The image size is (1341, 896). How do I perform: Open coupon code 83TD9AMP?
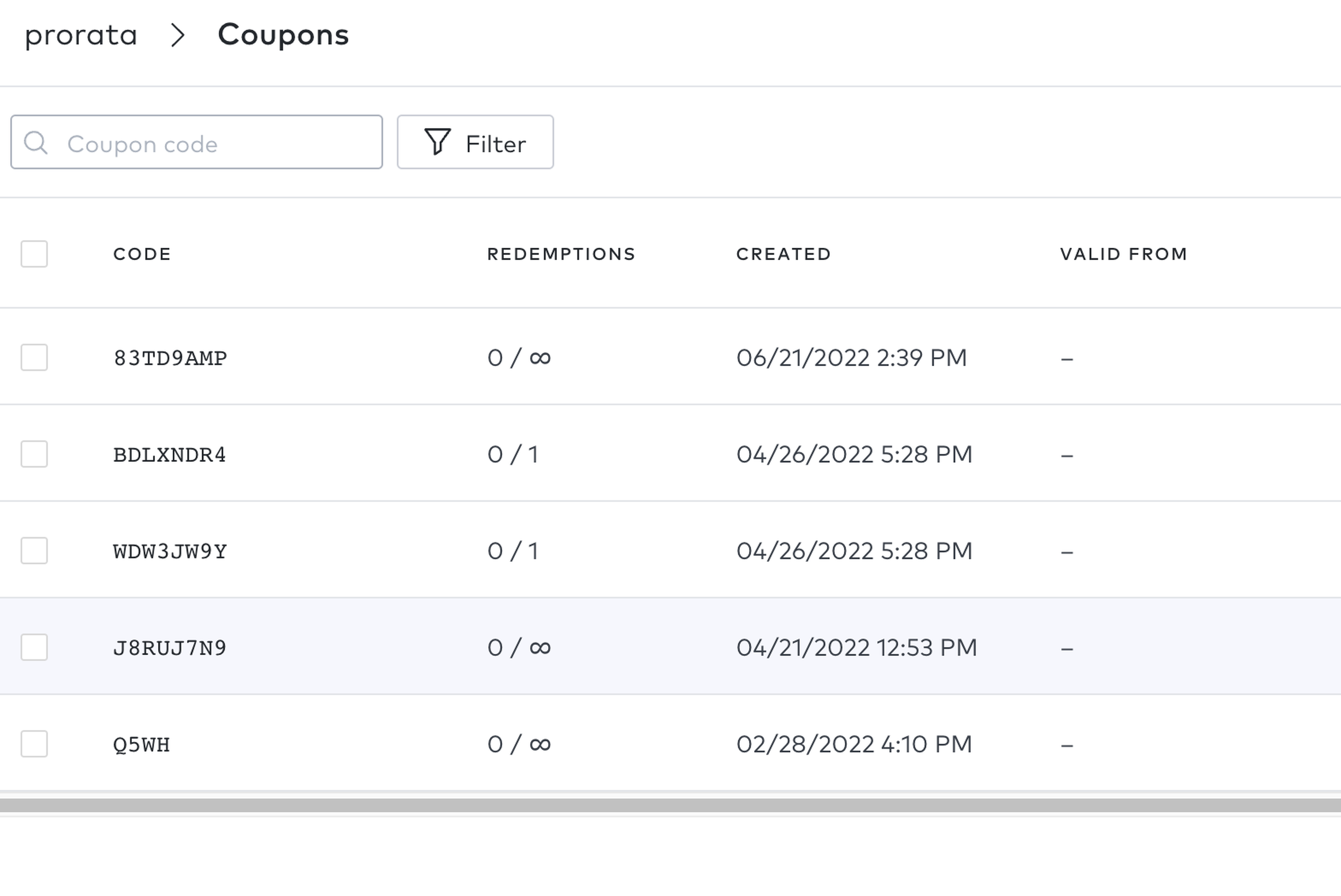[x=170, y=358]
